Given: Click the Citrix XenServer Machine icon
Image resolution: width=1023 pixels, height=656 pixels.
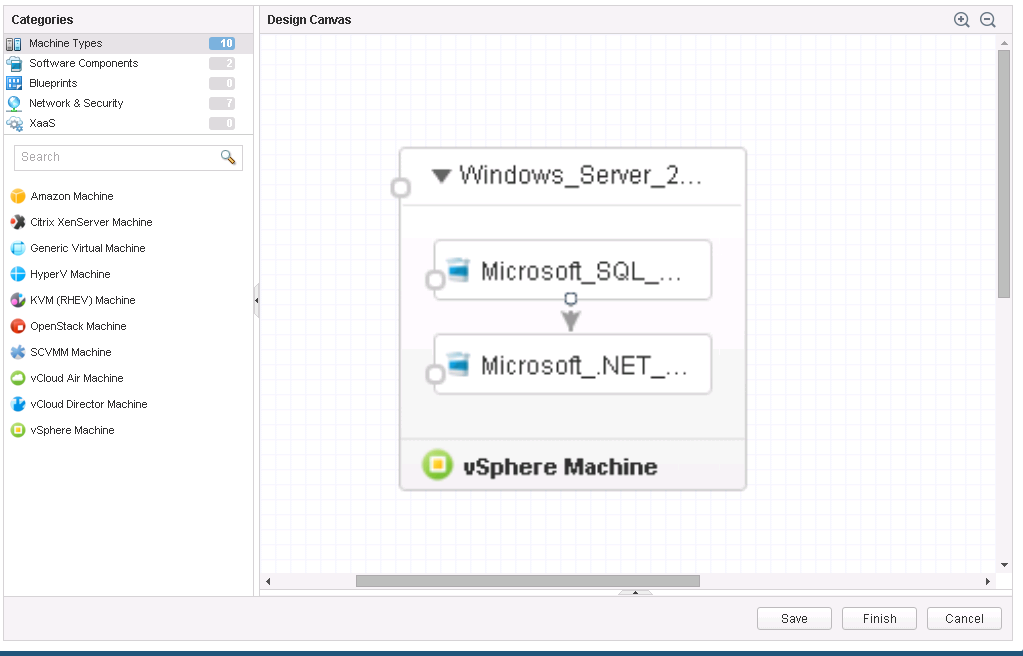Looking at the screenshot, I should click(18, 222).
